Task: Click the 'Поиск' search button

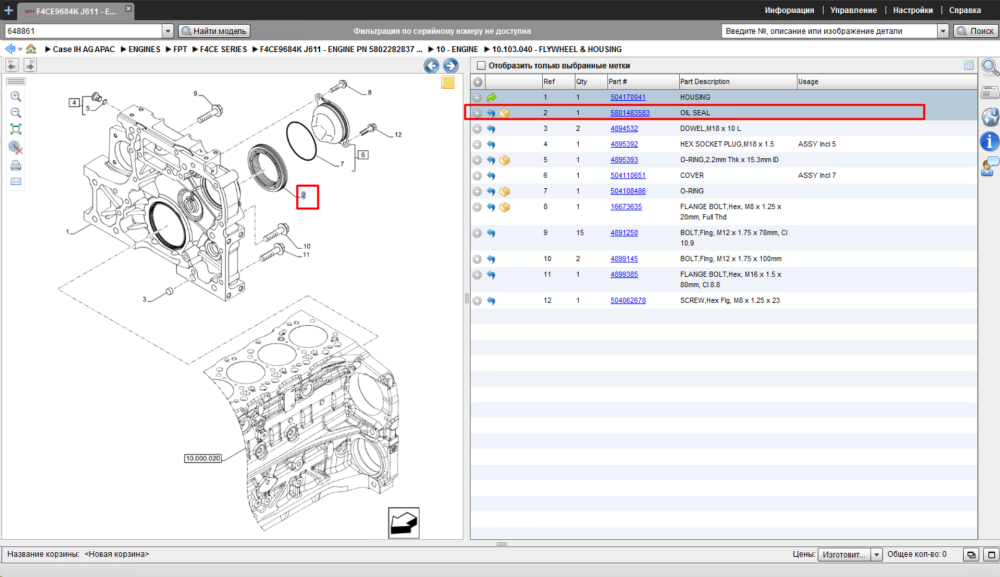Action: click(976, 31)
